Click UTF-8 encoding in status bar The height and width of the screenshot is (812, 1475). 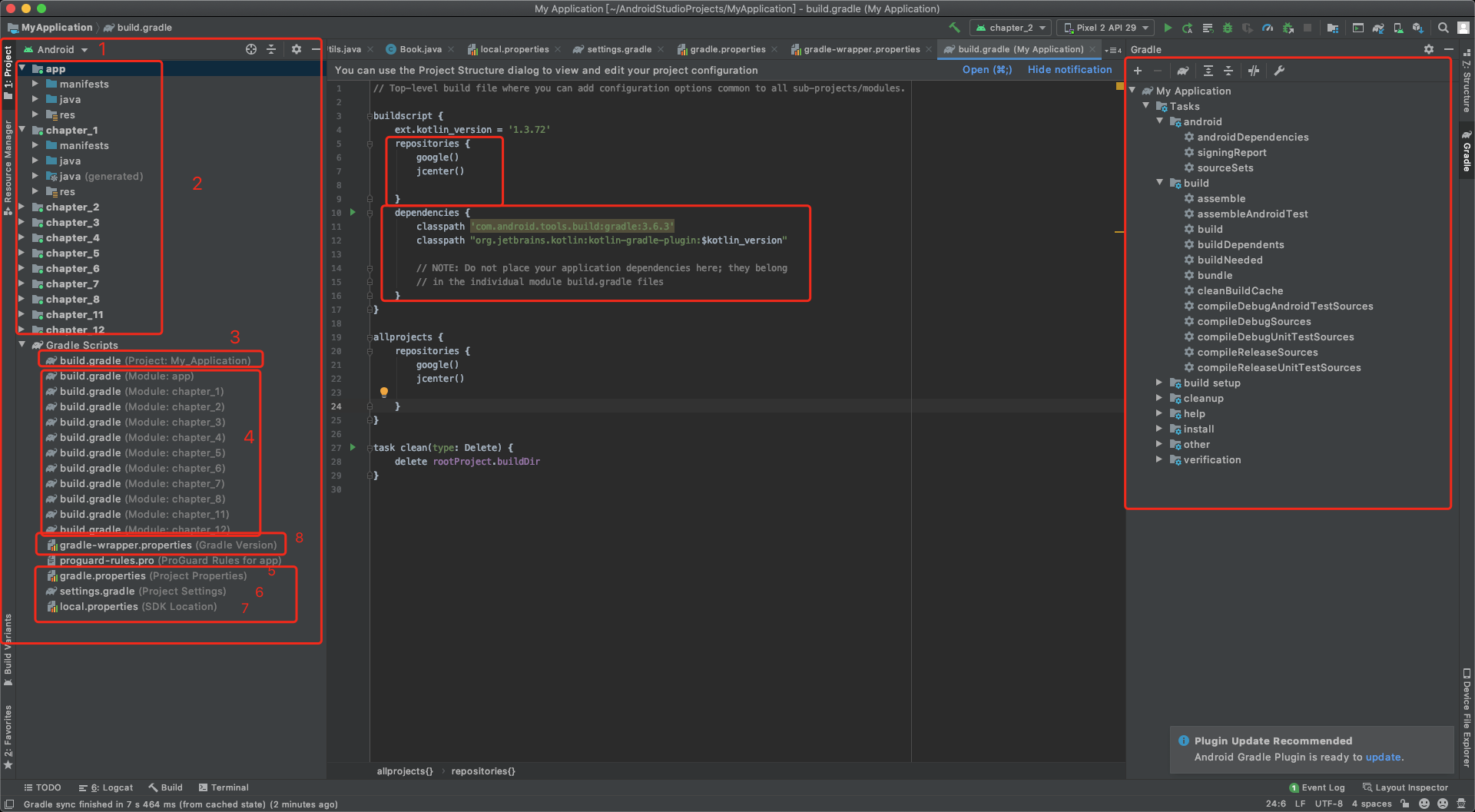pyautogui.click(x=1328, y=804)
